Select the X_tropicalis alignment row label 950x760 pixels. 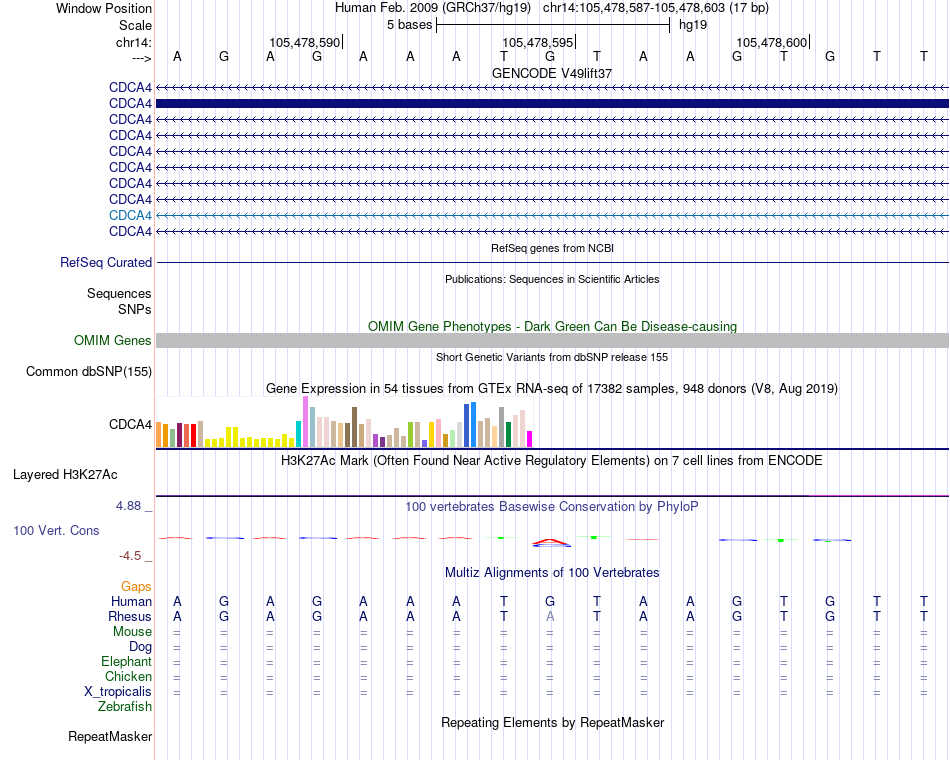(118, 692)
